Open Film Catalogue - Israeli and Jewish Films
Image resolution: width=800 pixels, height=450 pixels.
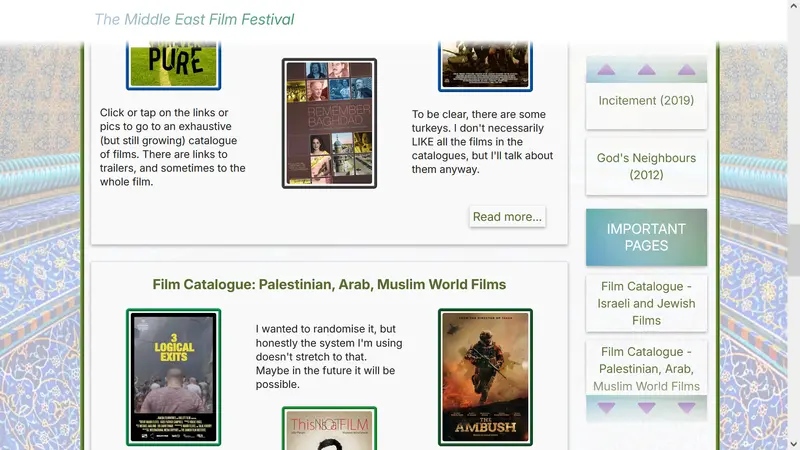pos(646,304)
